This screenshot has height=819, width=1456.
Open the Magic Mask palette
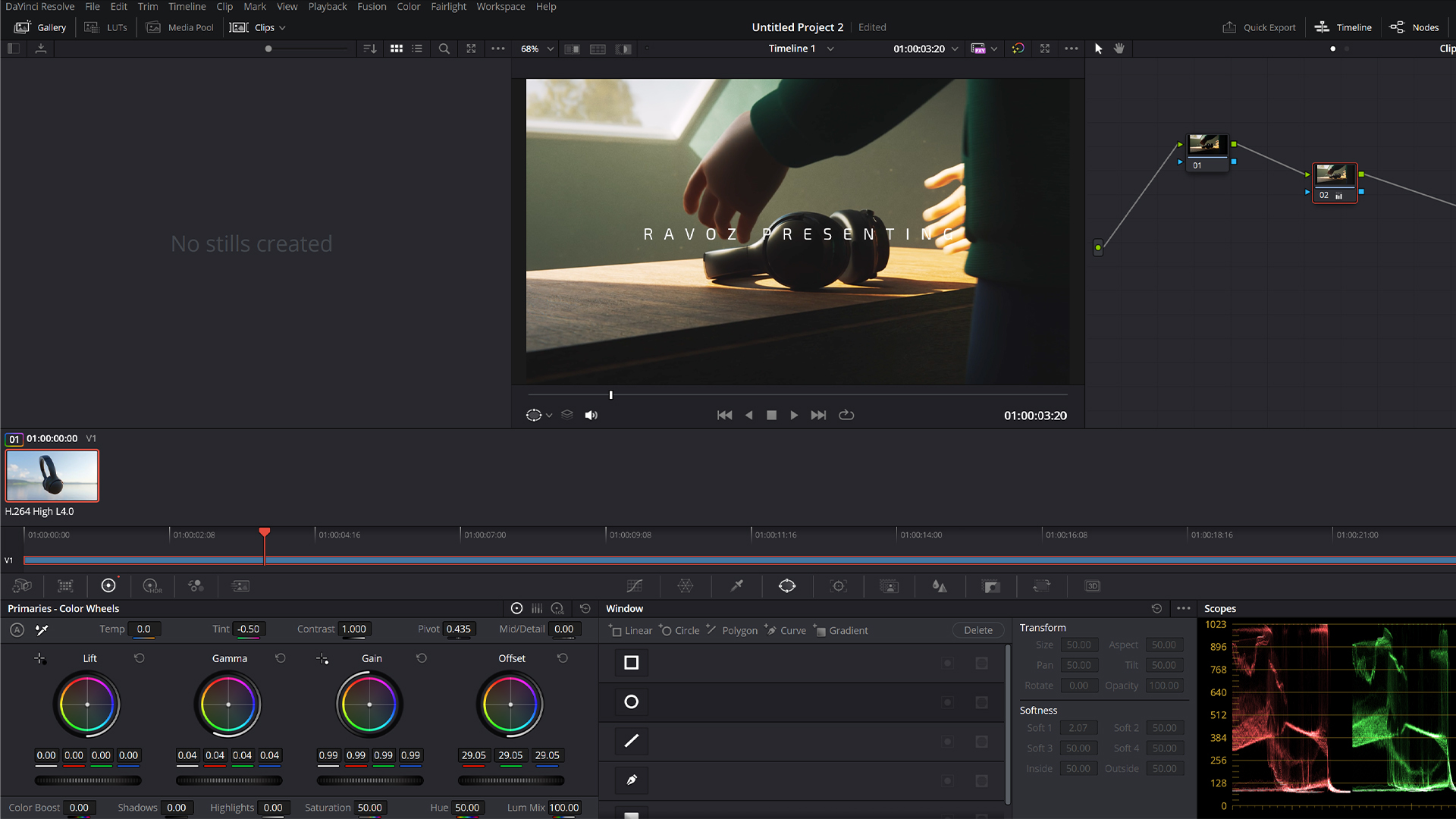(x=889, y=585)
